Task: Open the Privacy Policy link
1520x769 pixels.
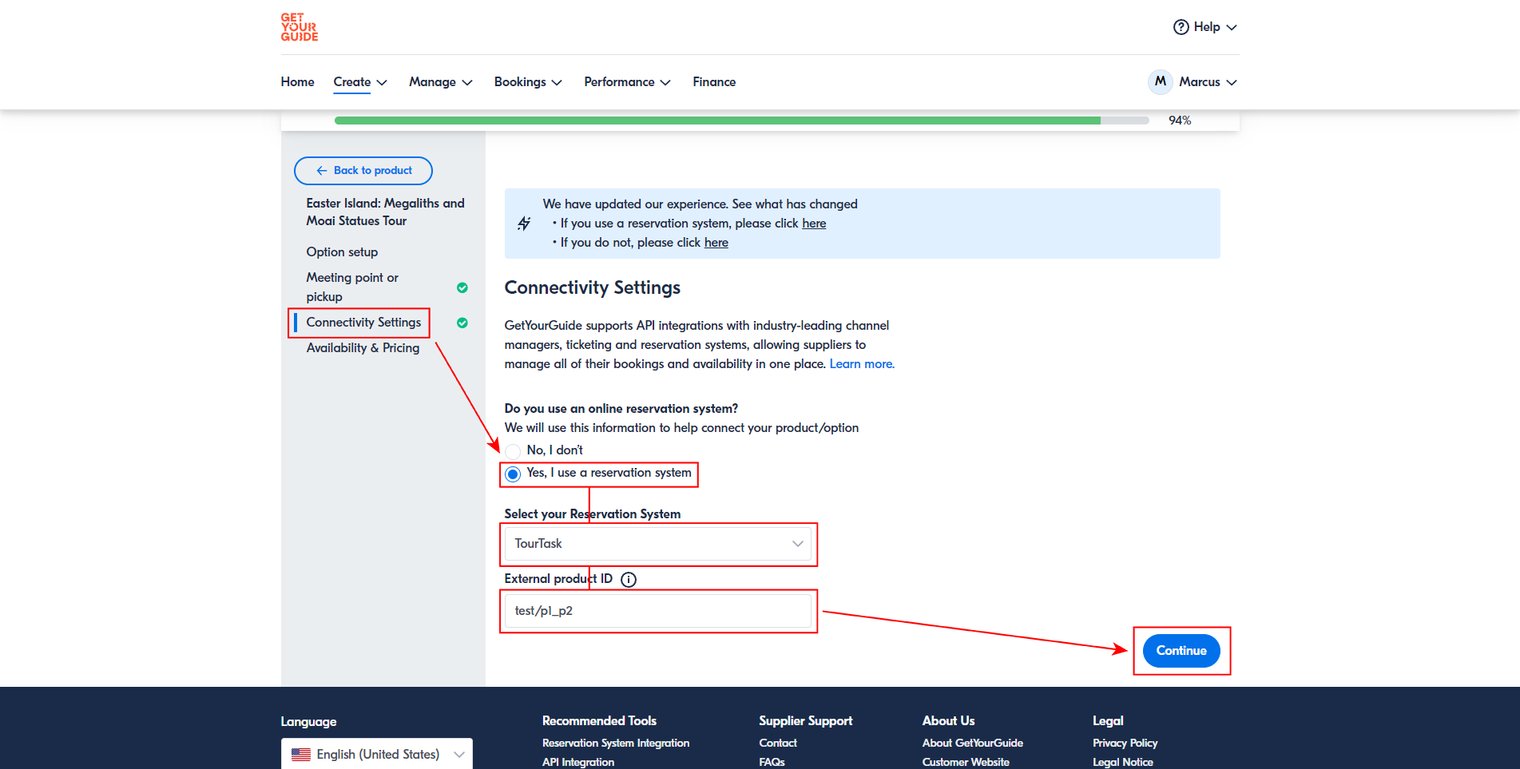Action: 1125,743
